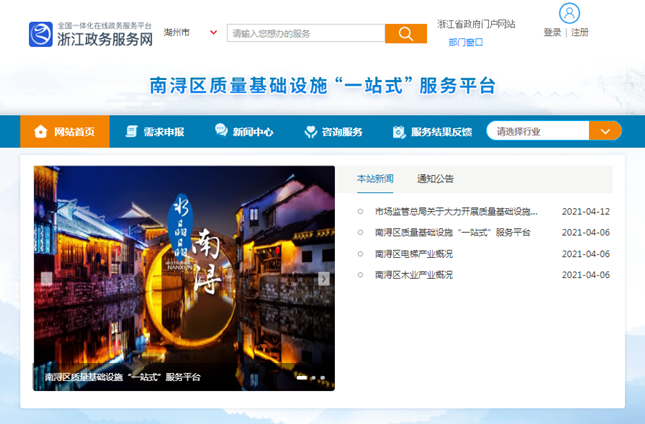The width and height of the screenshot is (645, 424).
Task: Click the 全国一体化在线政务服务平台 tagline
Action: point(104,25)
